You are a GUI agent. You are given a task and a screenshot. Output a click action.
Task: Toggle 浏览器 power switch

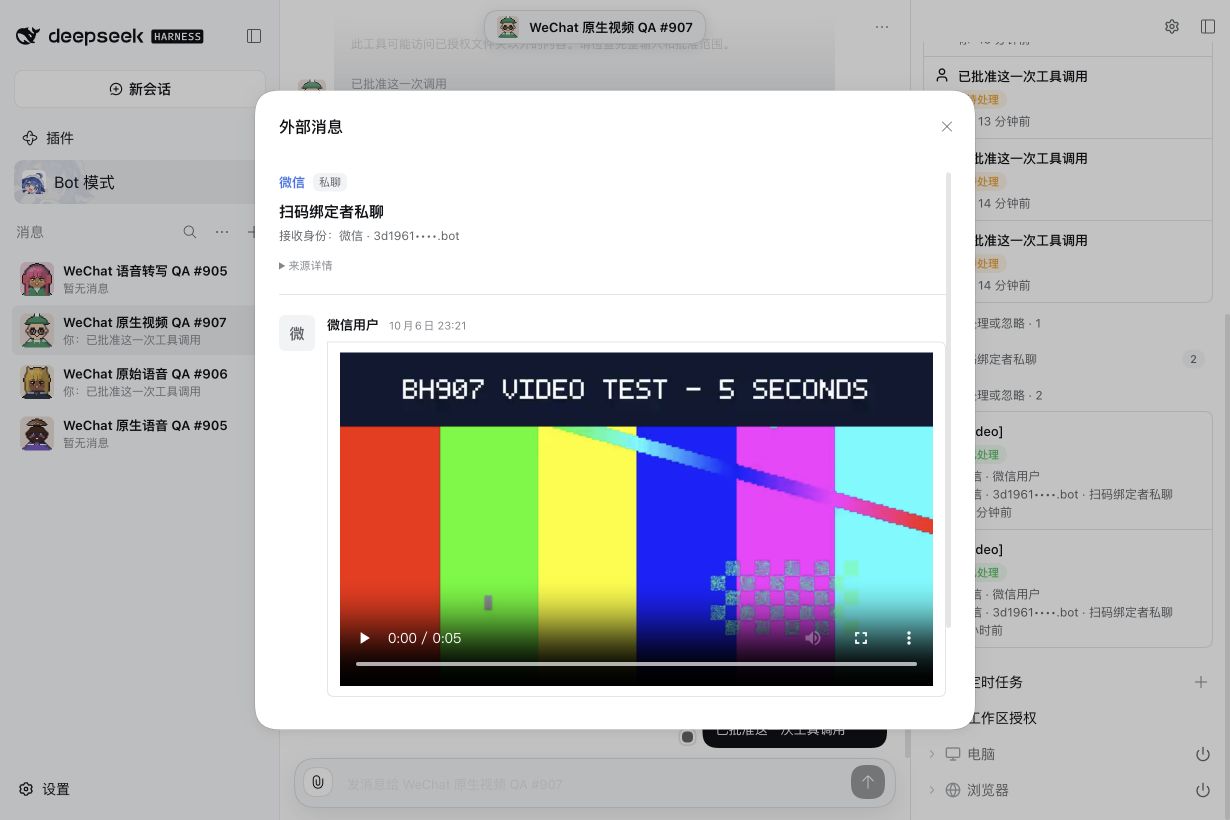tap(1203, 790)
